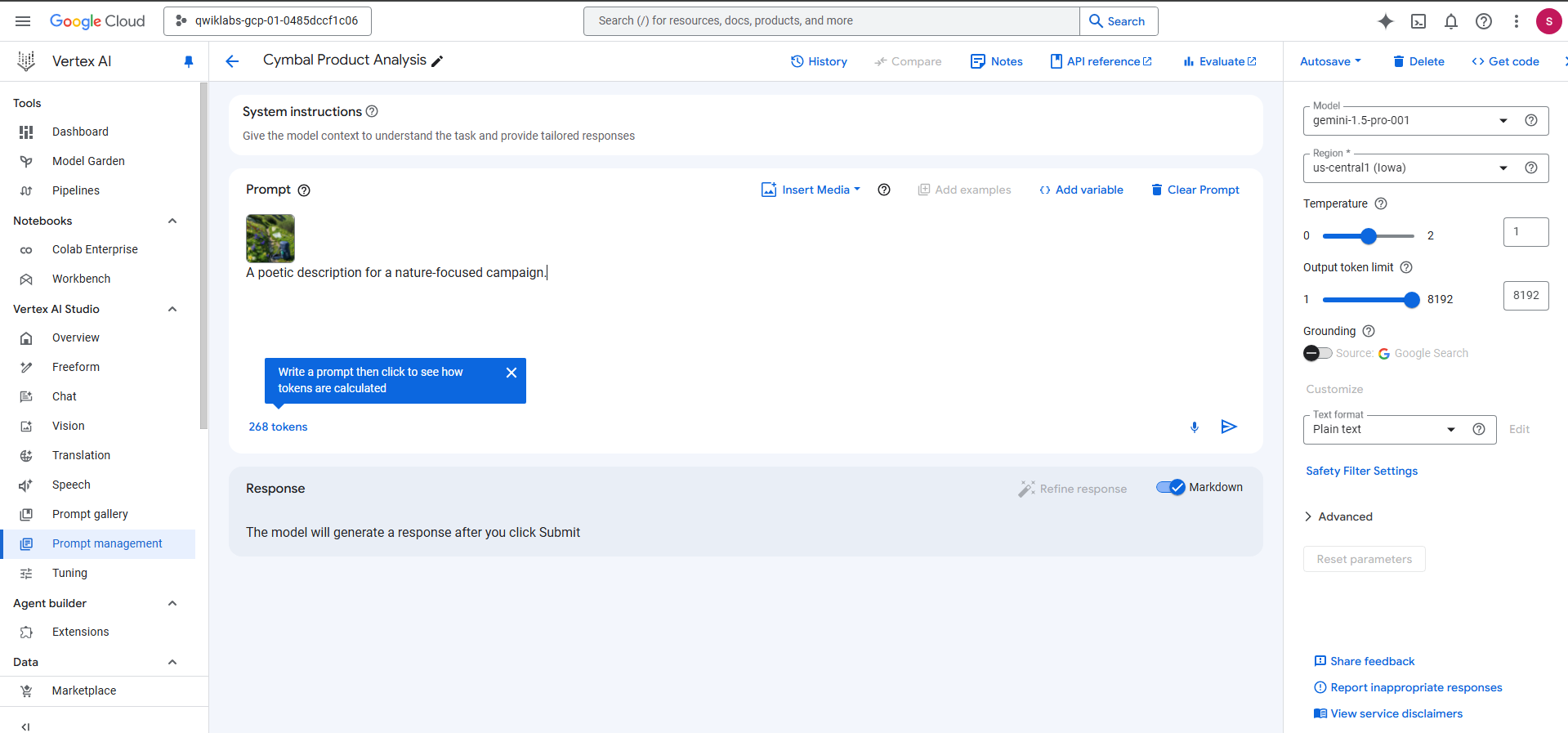Click the Google Cloud logo

97,21
